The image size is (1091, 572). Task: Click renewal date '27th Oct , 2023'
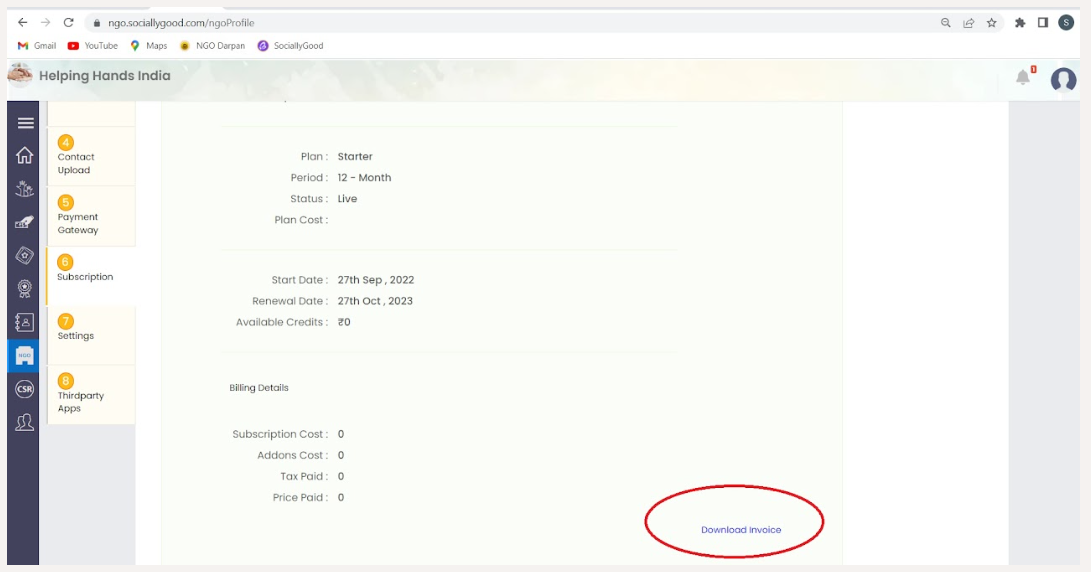click(375, 301)
